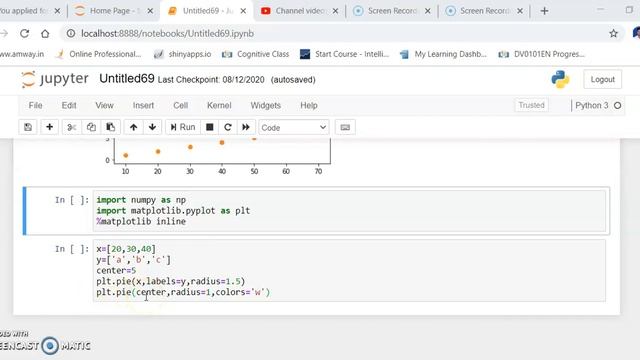Open the View menu
640x360 pixels.
(104, 105)
